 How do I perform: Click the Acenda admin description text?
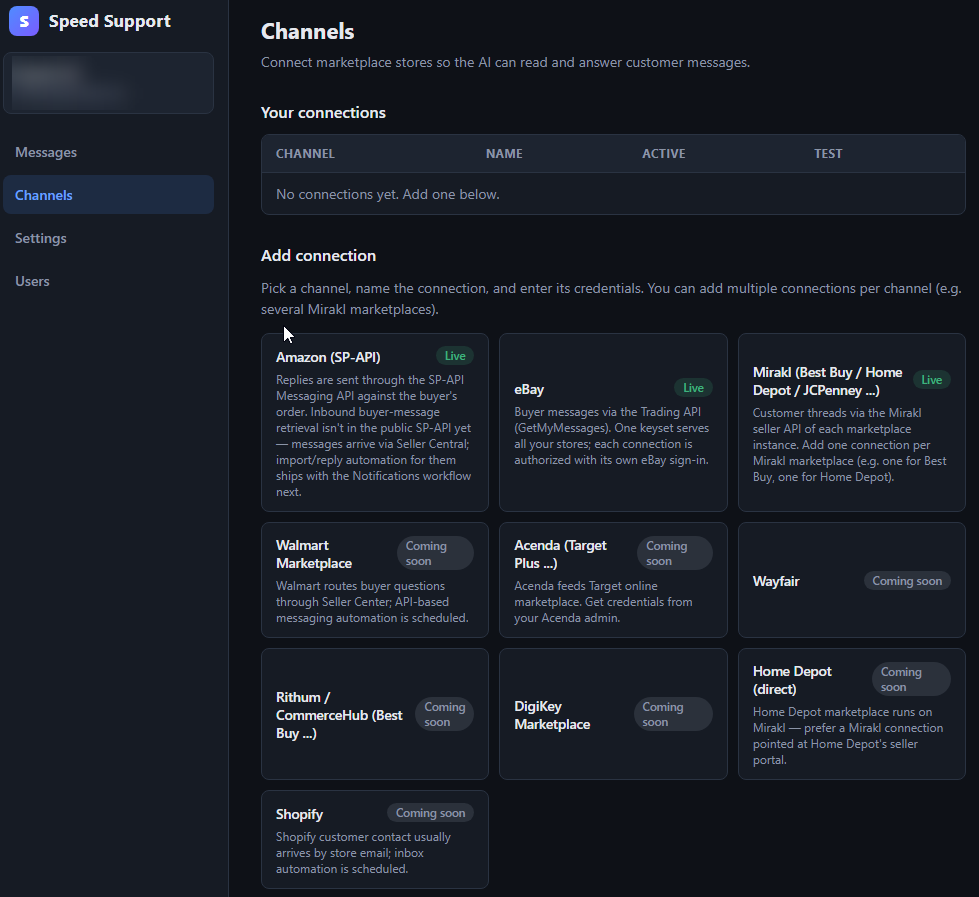tap(603, 602)
